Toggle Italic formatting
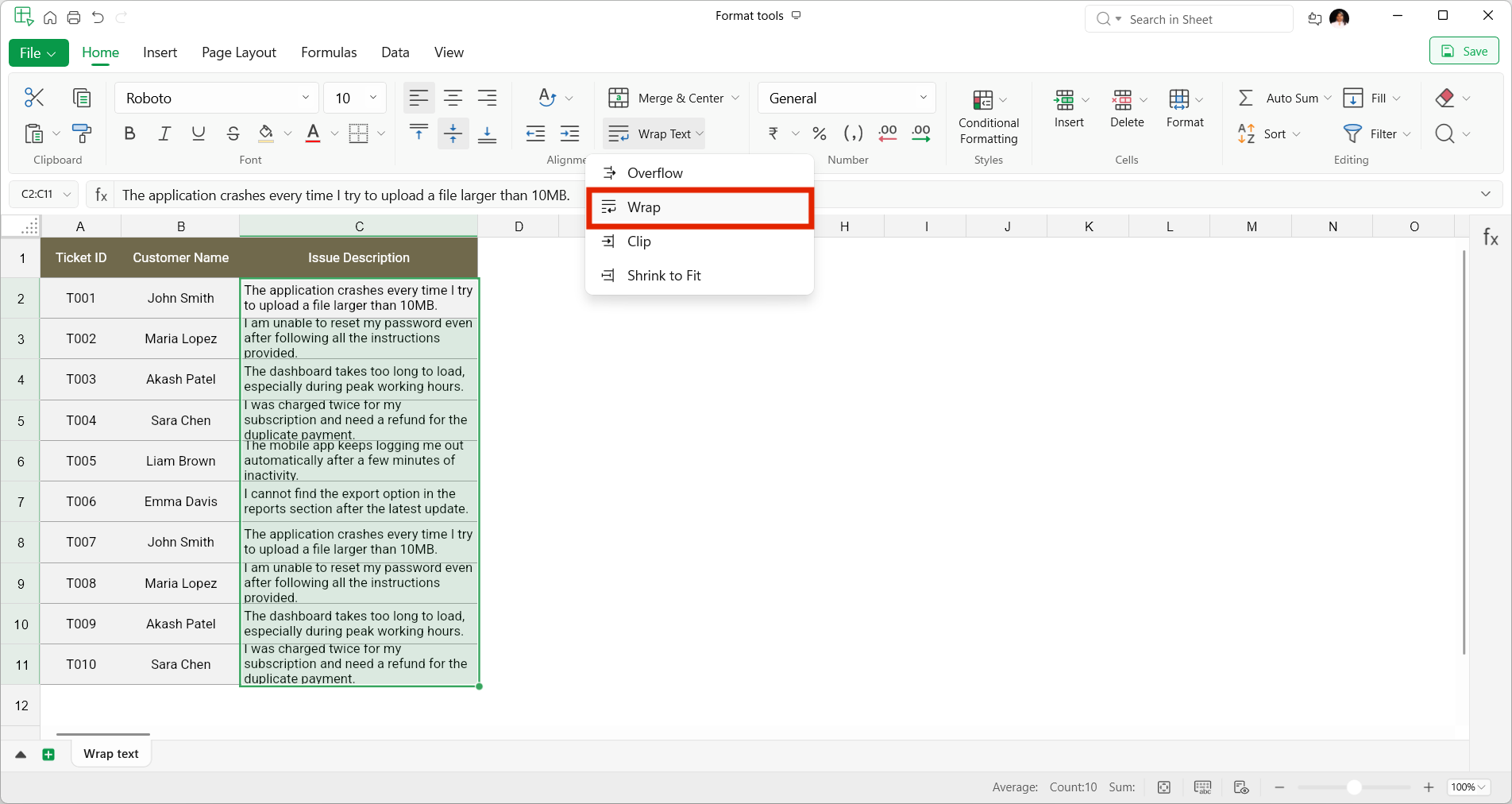1512x804 pixels. pos(164,133)
